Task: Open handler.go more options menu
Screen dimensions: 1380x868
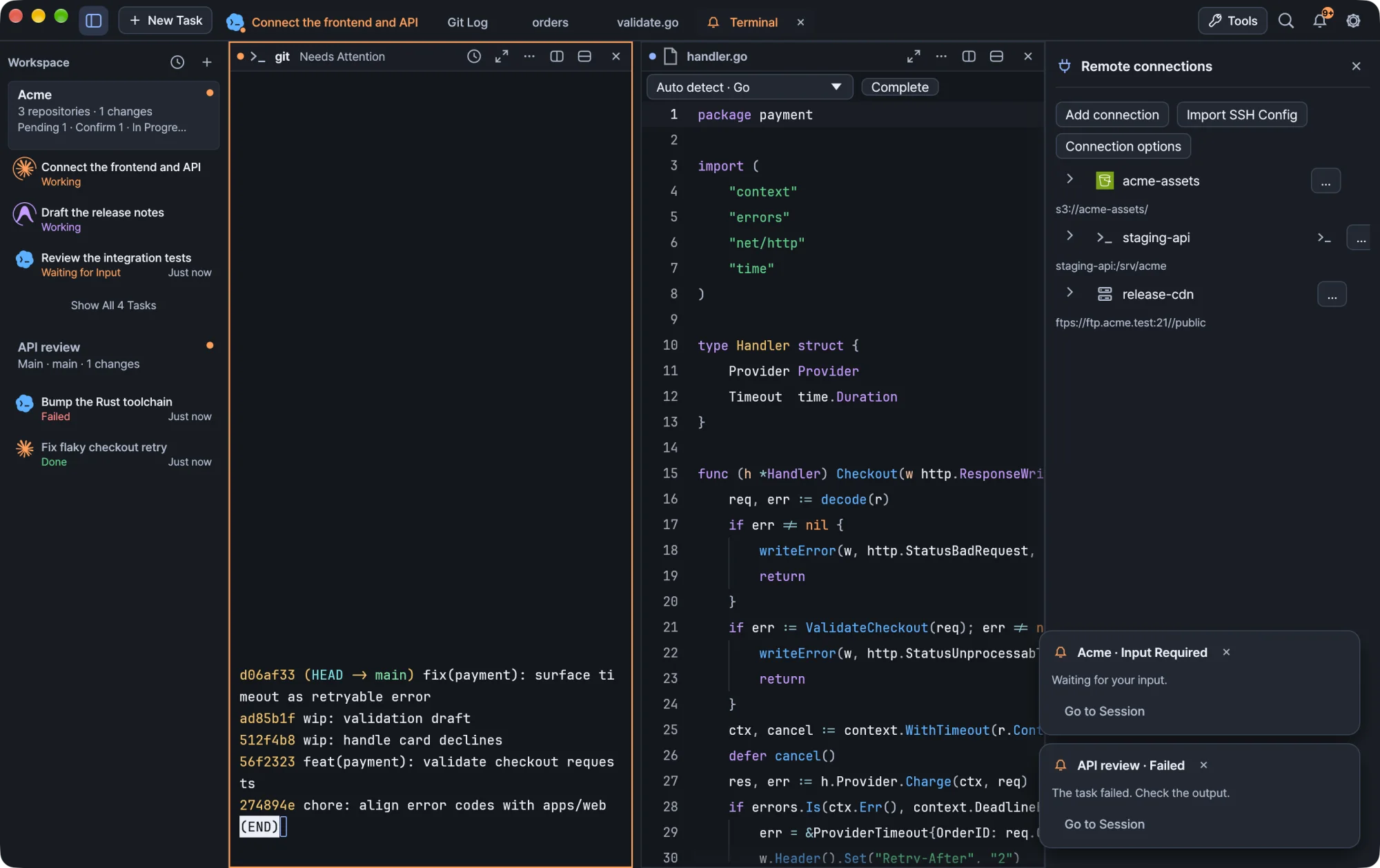Action: (x=941, y=57)
